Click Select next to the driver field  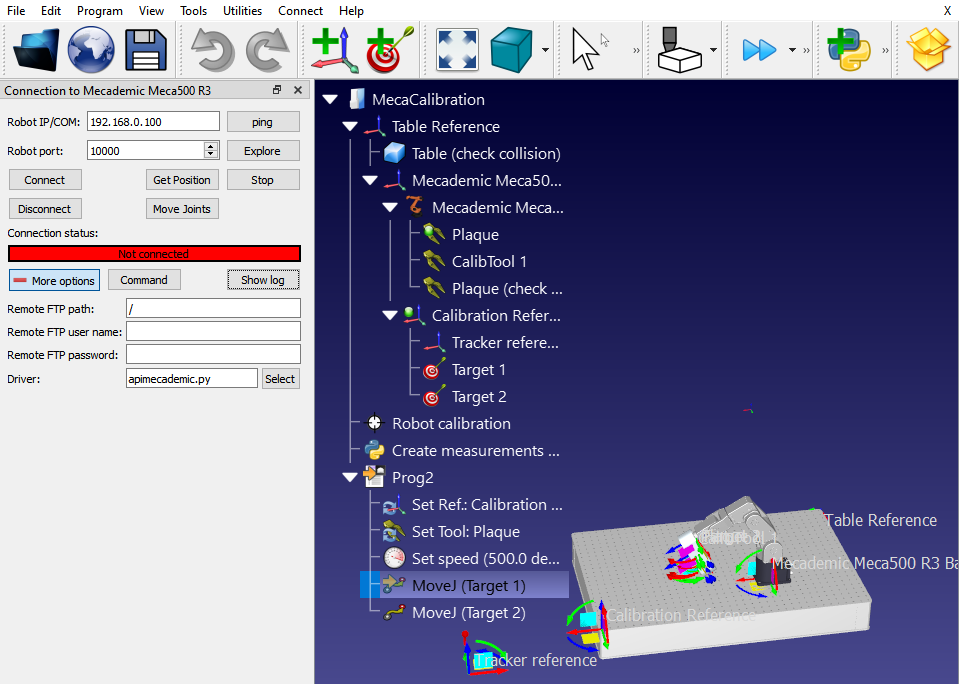(x=280, y=379)
